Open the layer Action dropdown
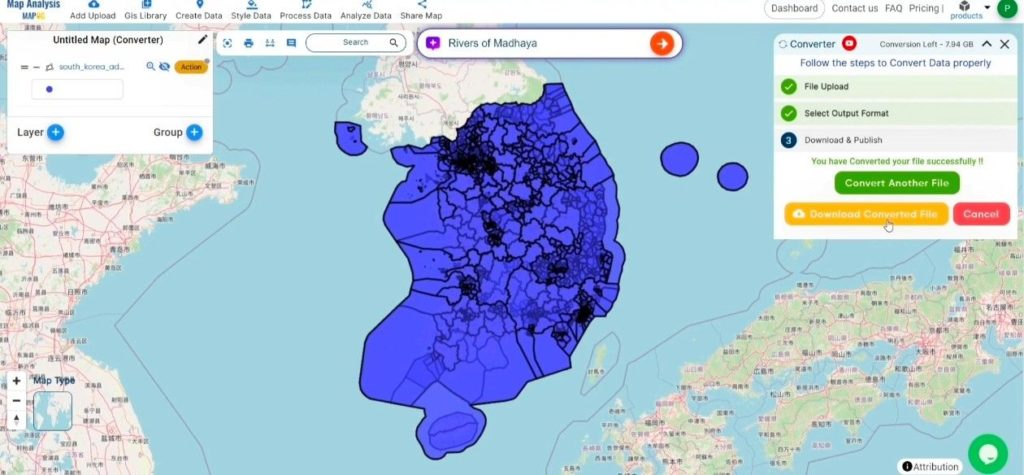This screenshot has height=475, width=1024. 191,67
